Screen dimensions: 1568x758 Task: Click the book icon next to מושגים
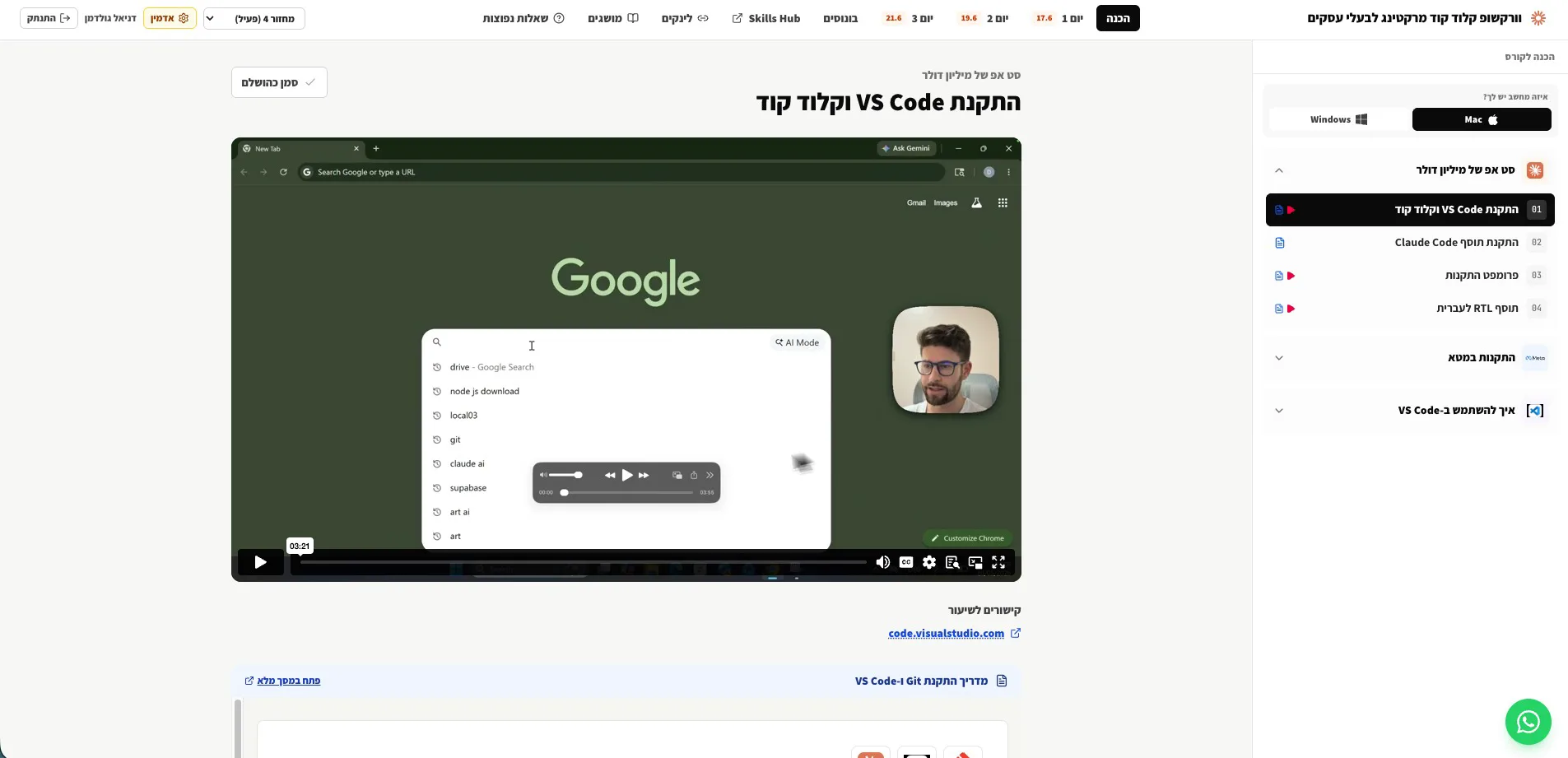633,18
